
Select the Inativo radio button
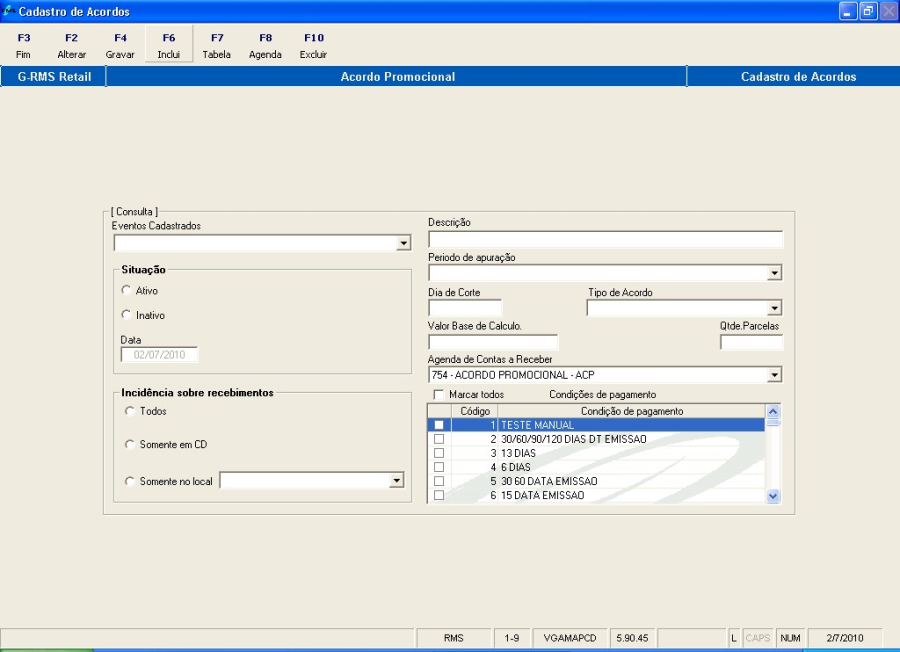point(126,315)
